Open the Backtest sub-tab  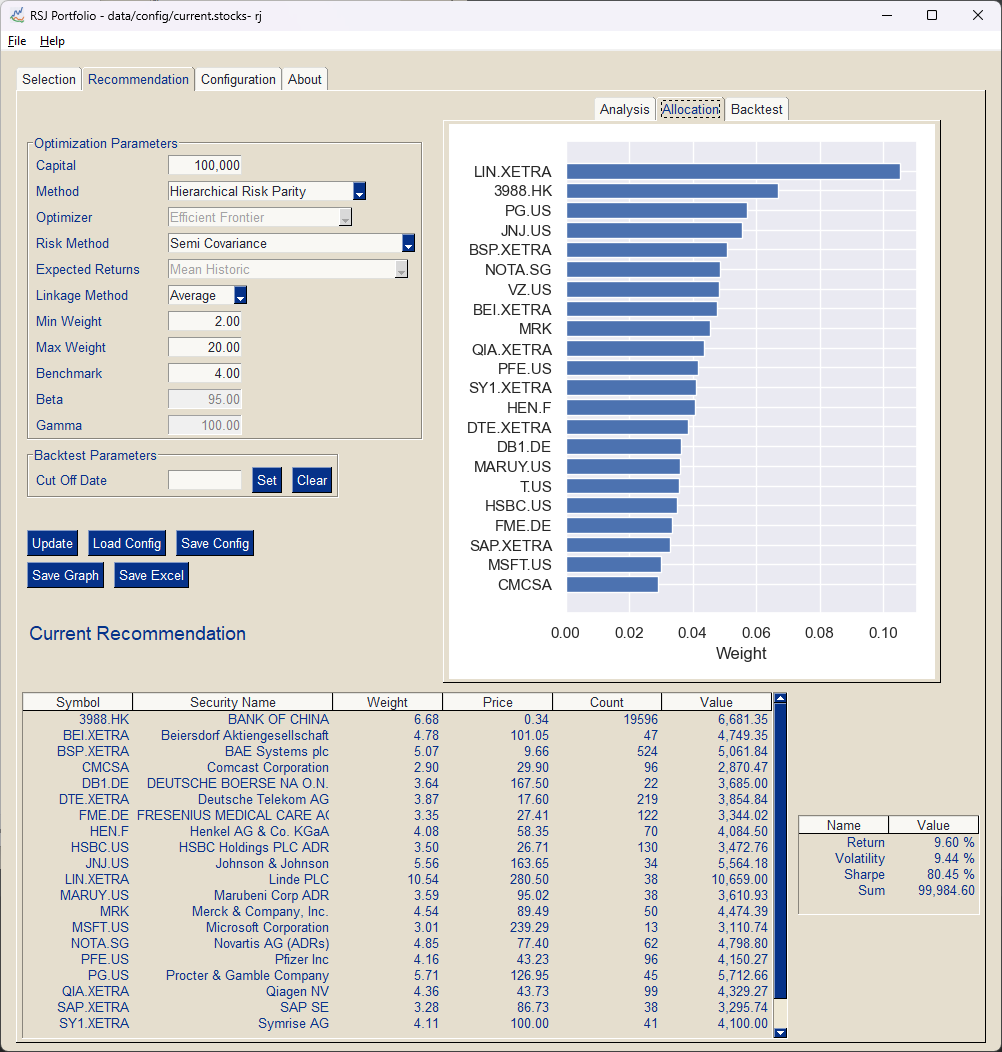tap(756, 109)
